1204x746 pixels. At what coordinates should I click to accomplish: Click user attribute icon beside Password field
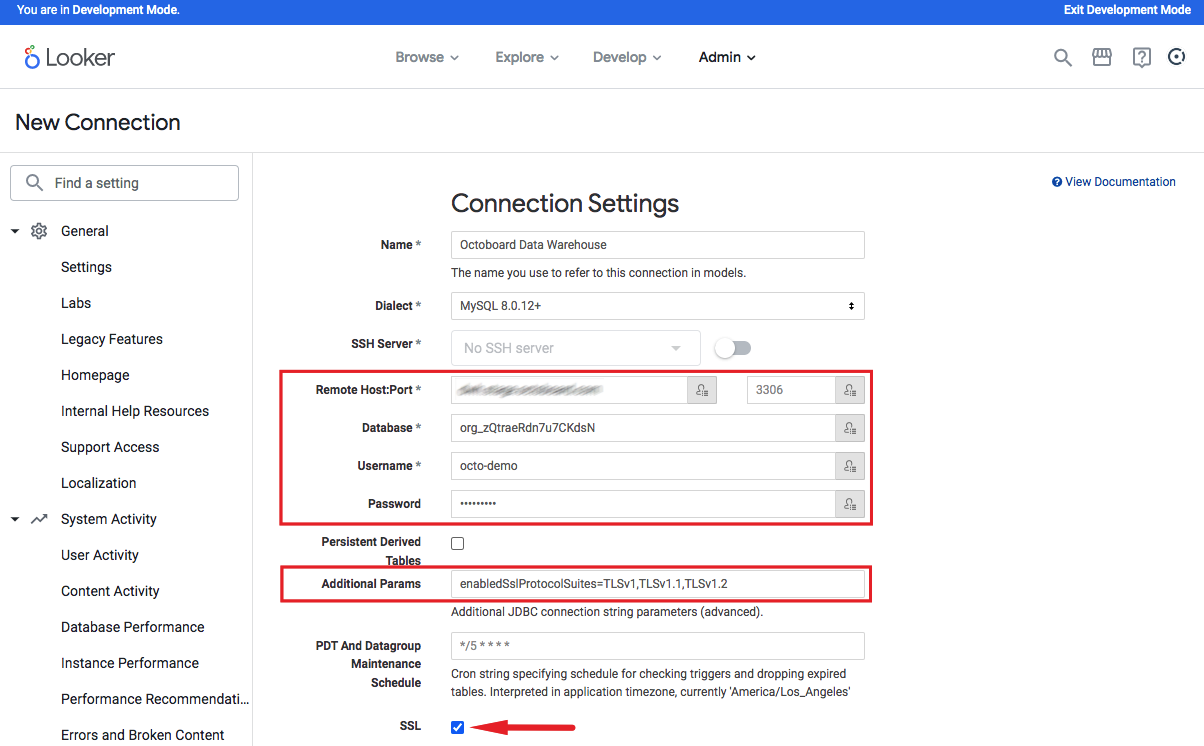tap(850, 504)
